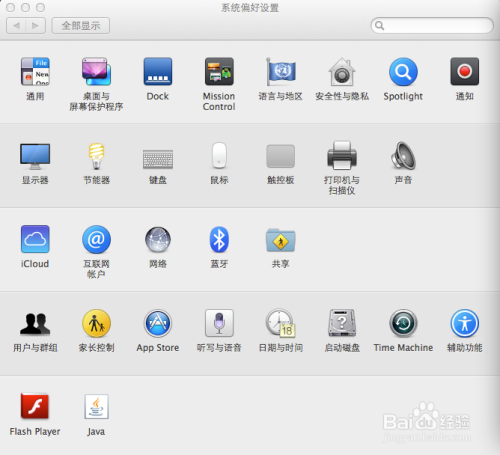Open 键盘 keyboard preferences
The width and height of the screenshot is (500, 455).
coord(158,159)
